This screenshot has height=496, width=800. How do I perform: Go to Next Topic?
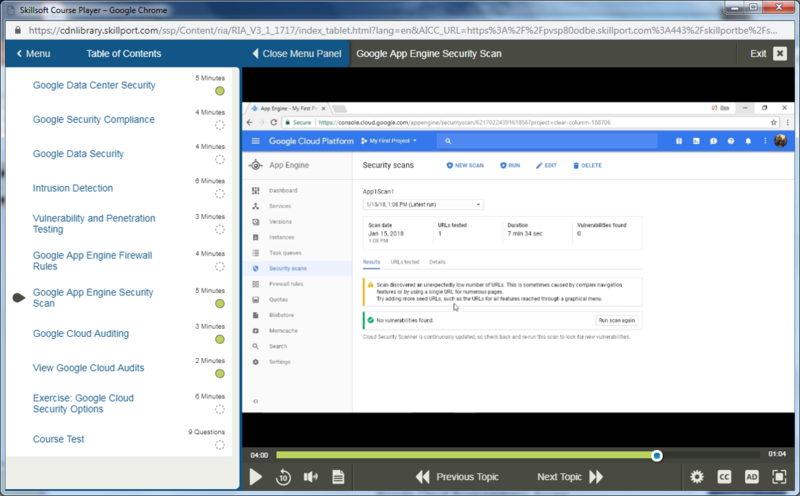tap(570, 477)
